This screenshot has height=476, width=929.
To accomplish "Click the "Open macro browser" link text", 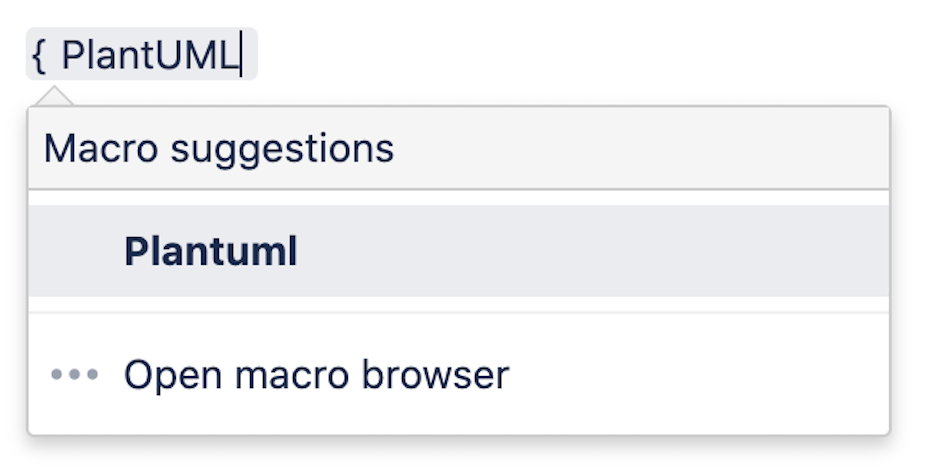I will (x=316, y=375).
